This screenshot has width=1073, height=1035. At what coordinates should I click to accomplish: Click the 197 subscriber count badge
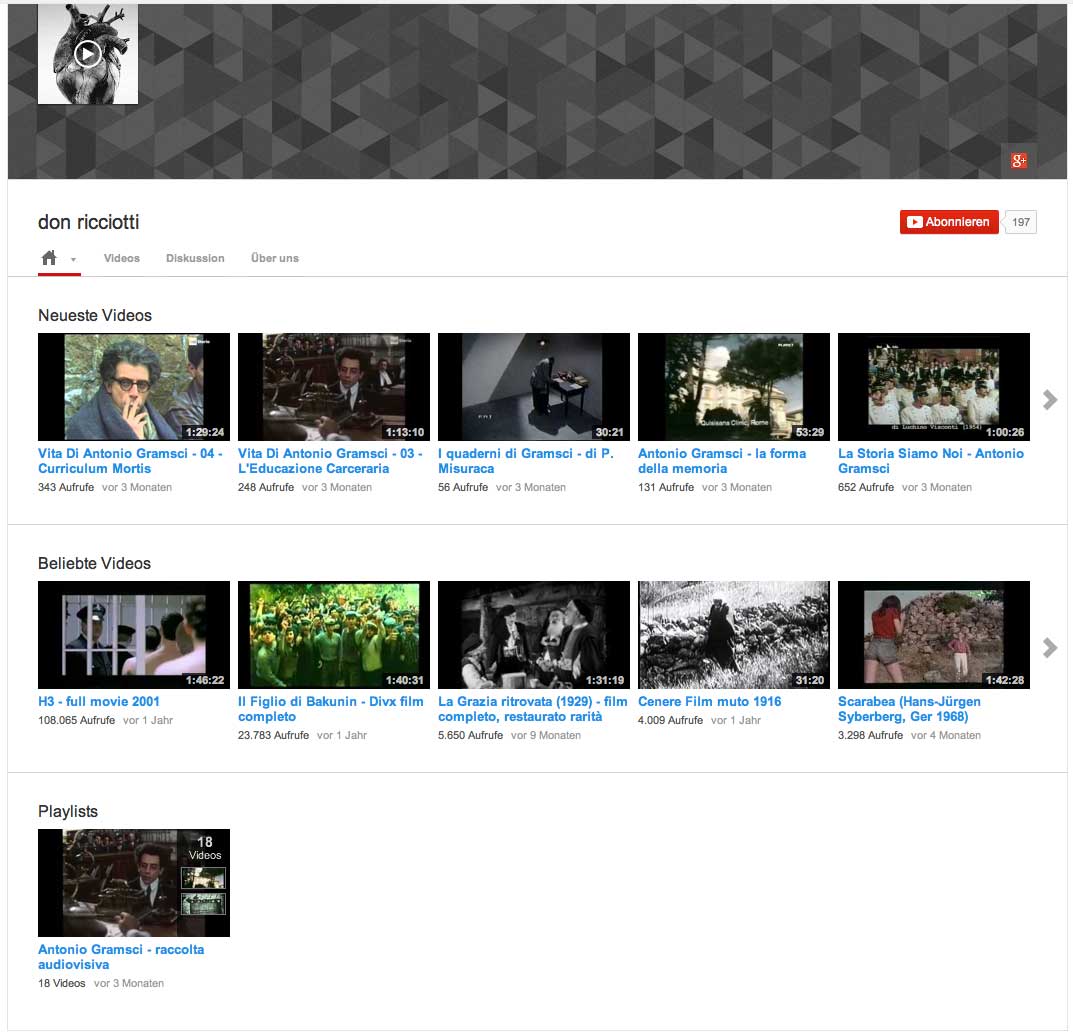point(1020,222)
